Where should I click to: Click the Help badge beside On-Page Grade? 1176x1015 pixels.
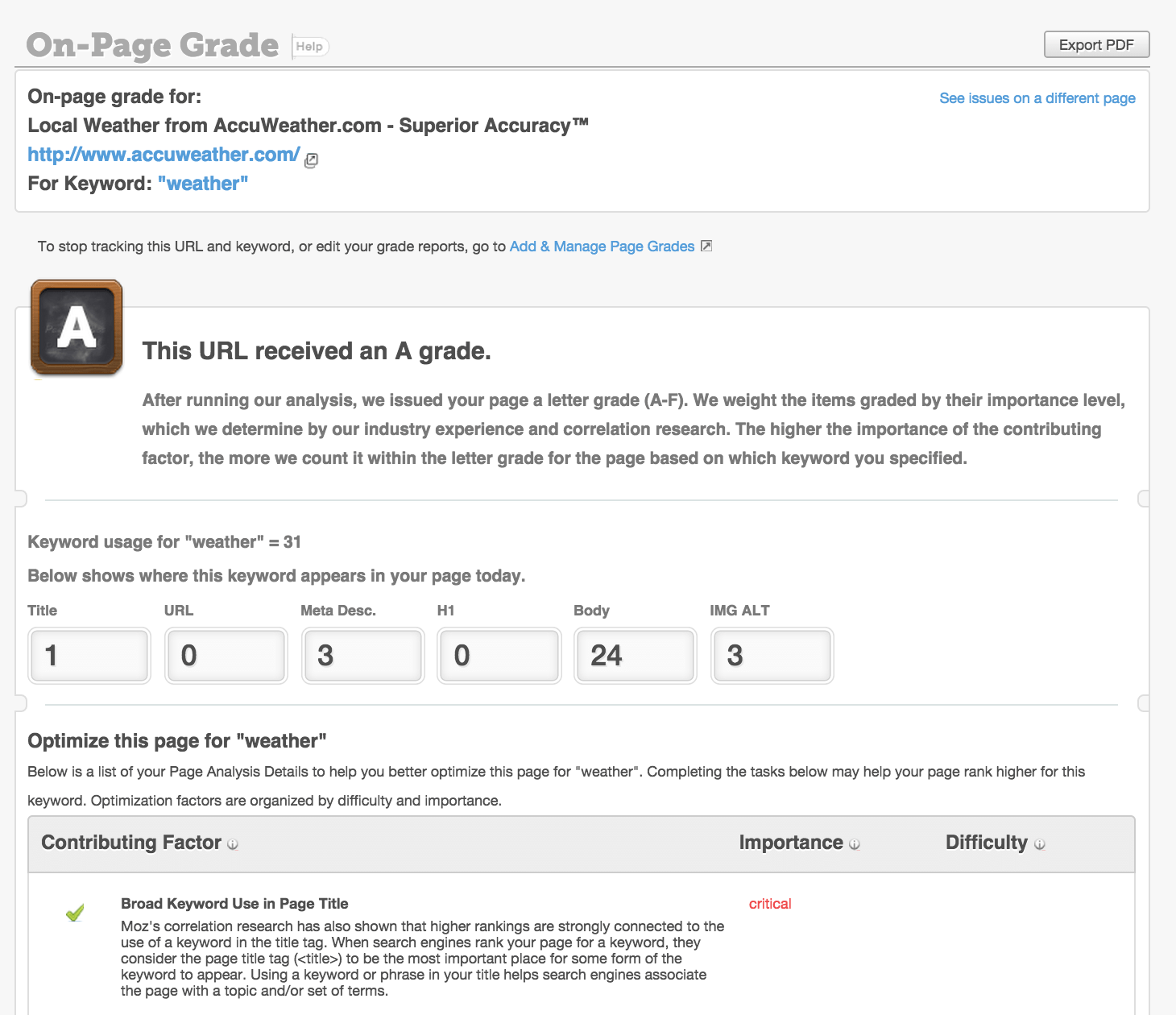click(x=309, y=47)
